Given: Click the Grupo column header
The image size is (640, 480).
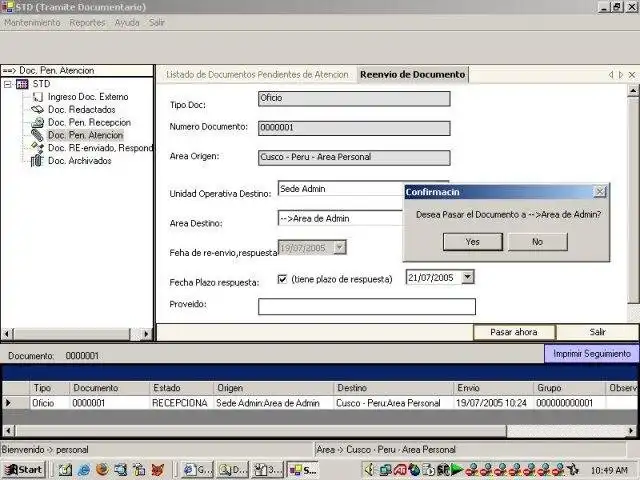Looking at the screenshot, I should tap(569, 388).
